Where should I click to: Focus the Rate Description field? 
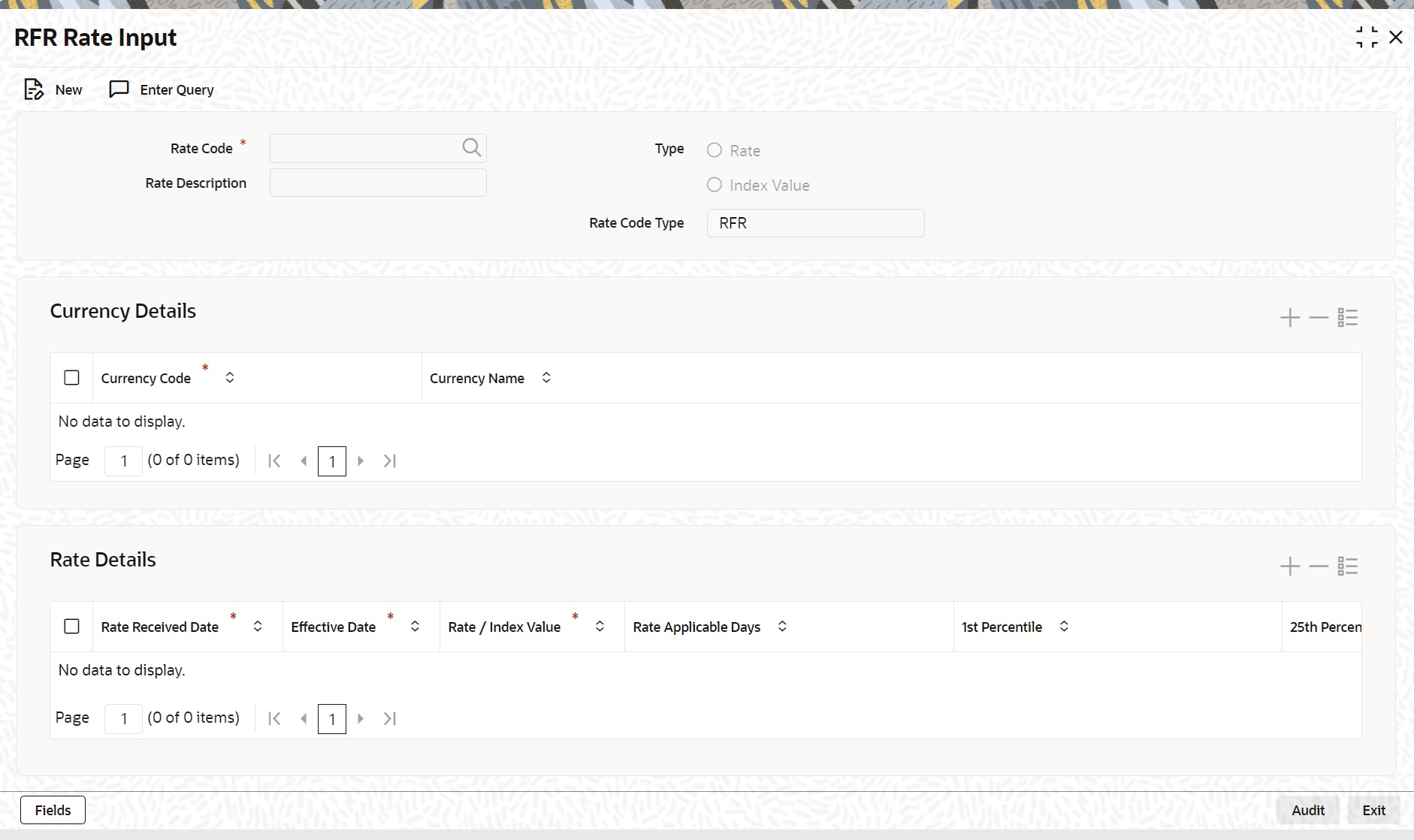point(378,183)
